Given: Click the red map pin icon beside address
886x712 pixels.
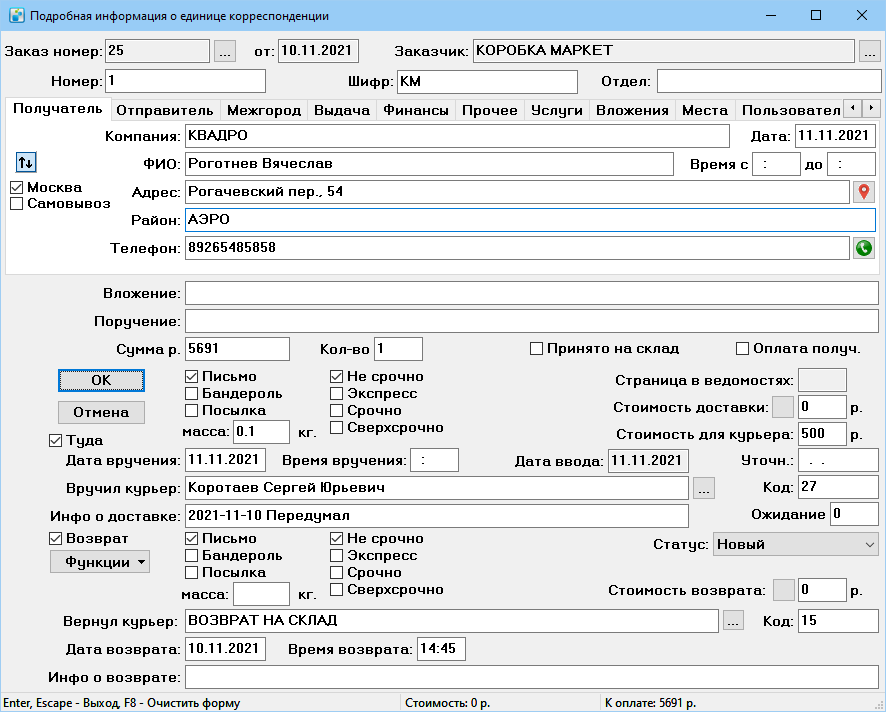Looking at the screenshot, I should click(863, 192).
